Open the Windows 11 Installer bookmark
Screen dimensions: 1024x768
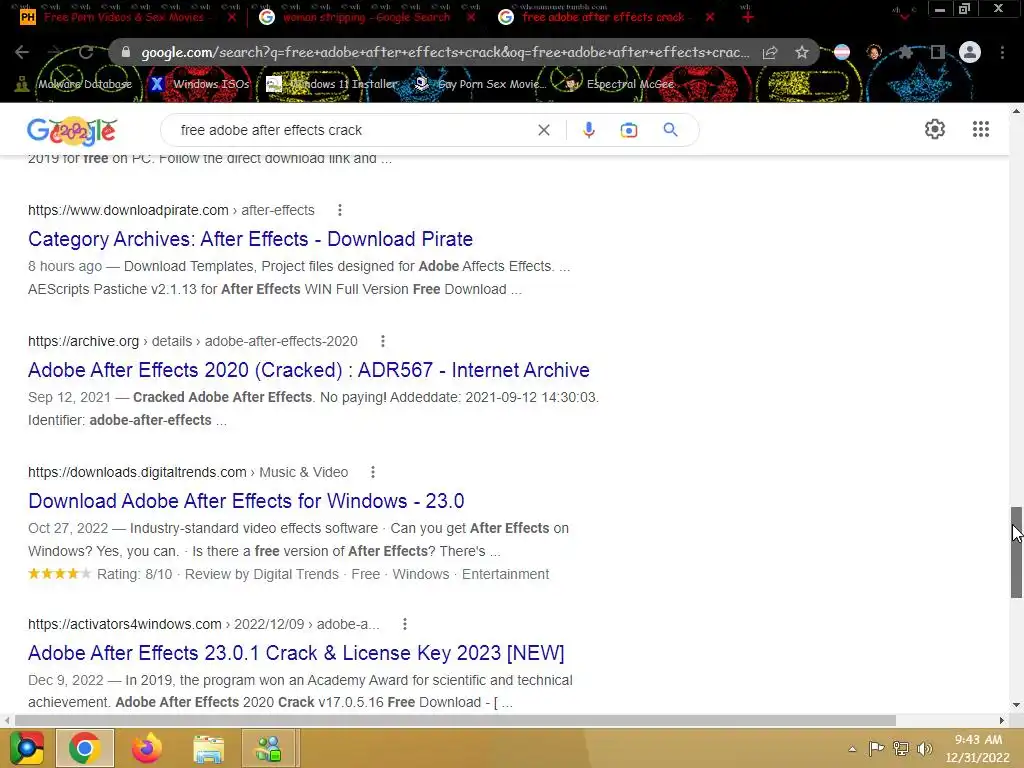[332, 84]
